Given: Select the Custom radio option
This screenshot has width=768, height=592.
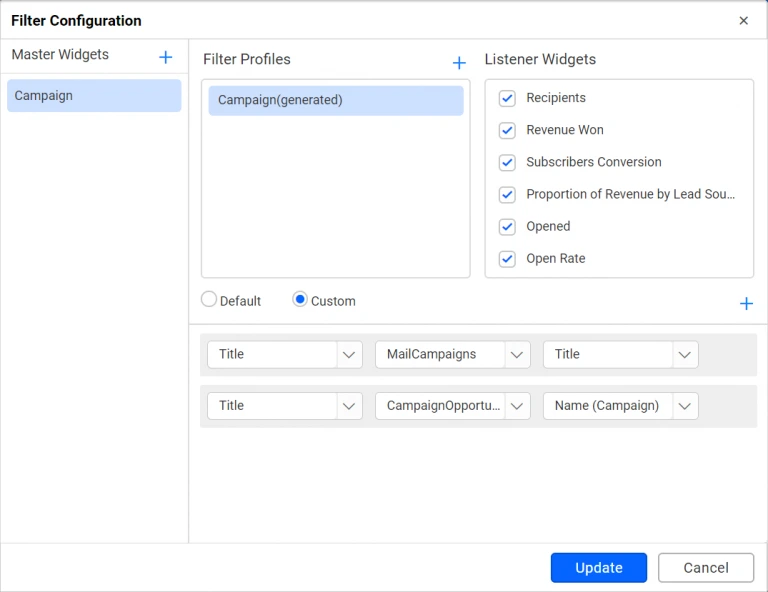Looking at the screenshot, I should (300, 300).
